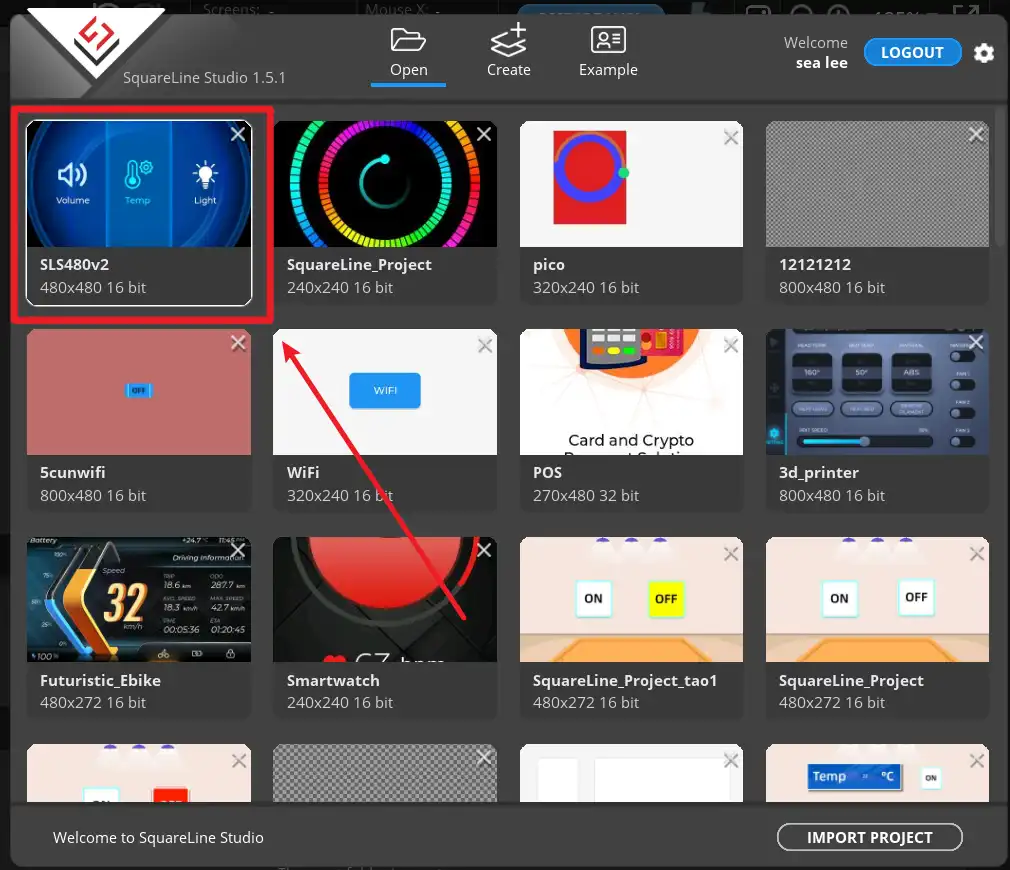1010x870 pixels.
Task: Click the POS project name
Action: [x=548, y=473]
